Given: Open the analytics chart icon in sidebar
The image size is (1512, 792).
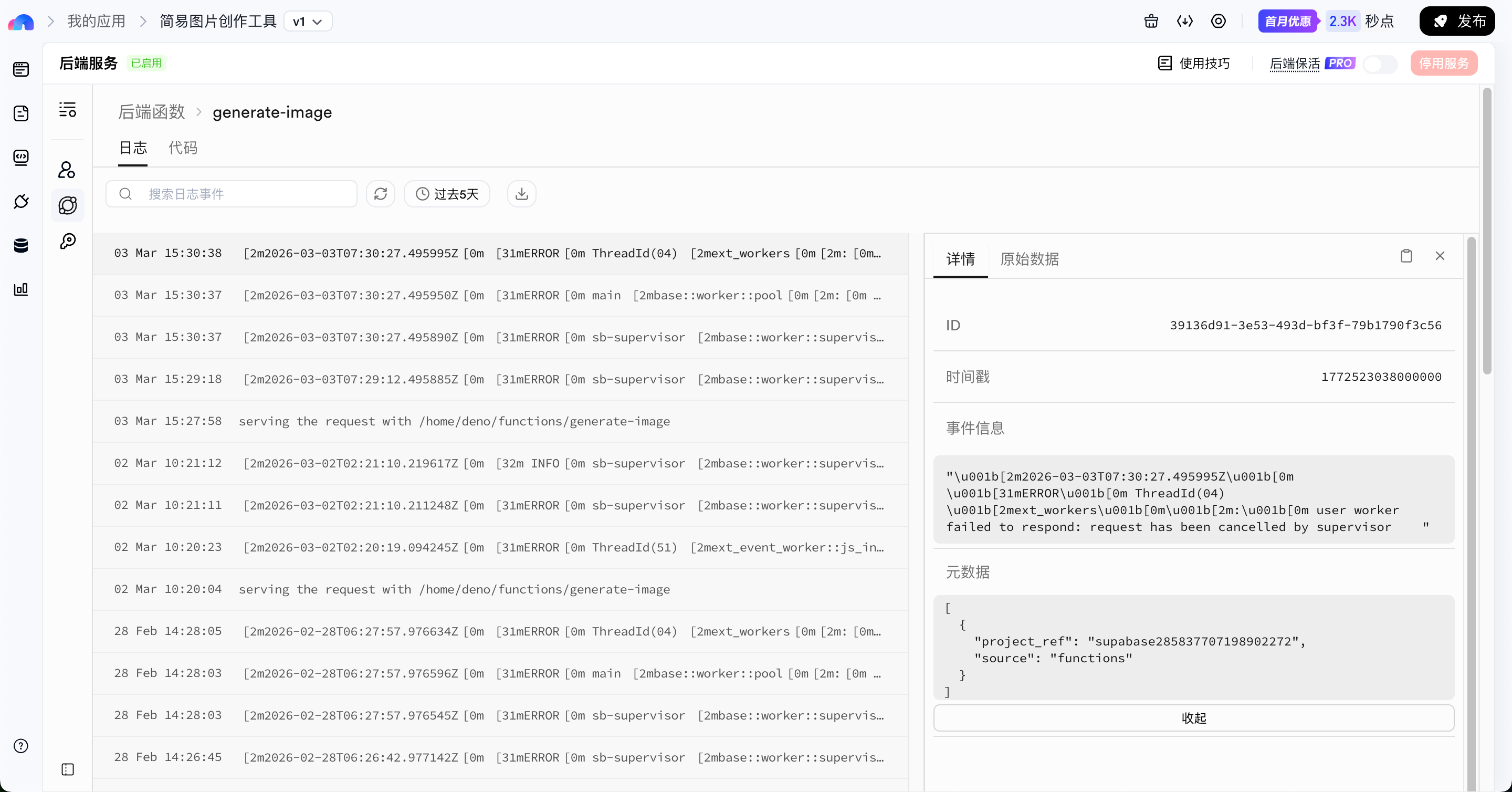Looking at the screenshot, I should 21,289.
